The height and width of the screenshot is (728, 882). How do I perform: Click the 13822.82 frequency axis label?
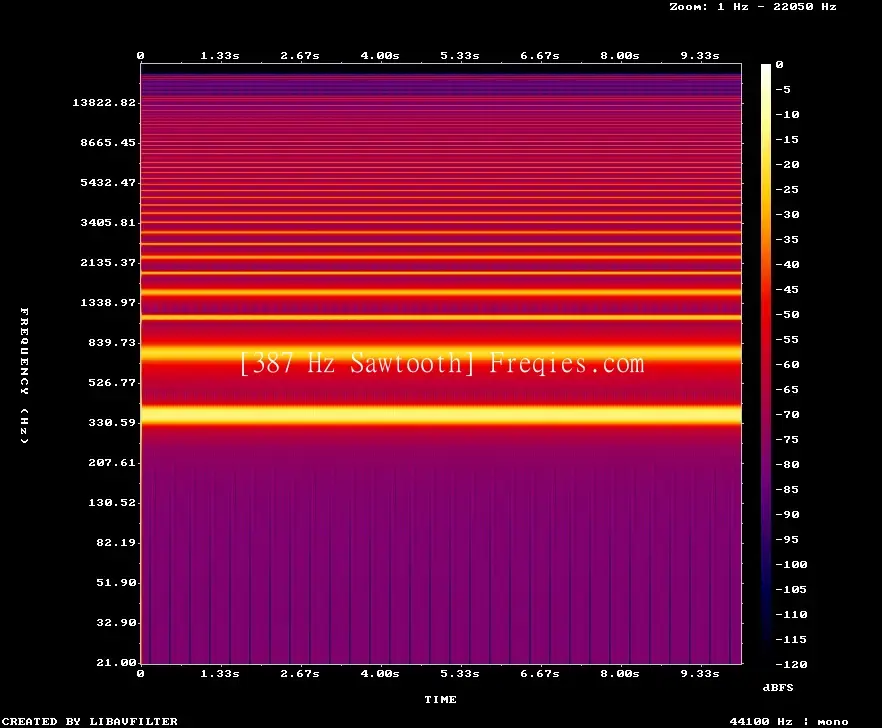[x=104, y=102]
